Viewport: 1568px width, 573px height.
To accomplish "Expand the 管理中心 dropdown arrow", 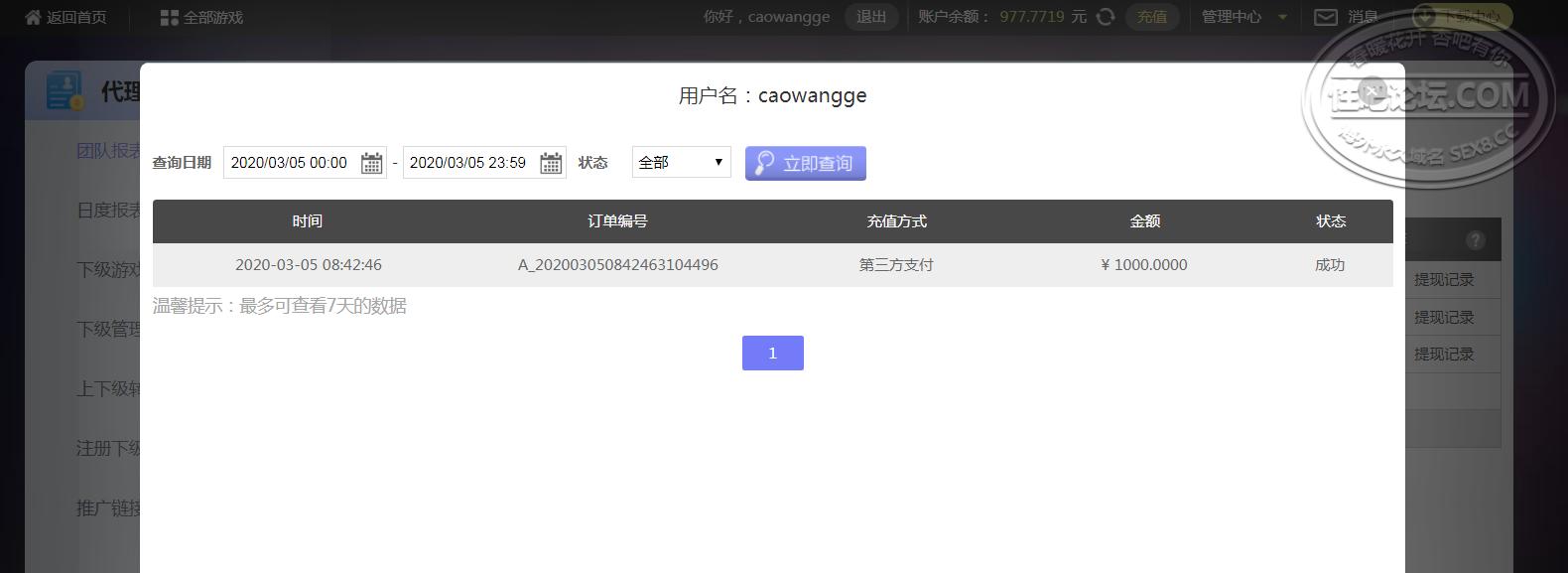I will point(1282,17).
